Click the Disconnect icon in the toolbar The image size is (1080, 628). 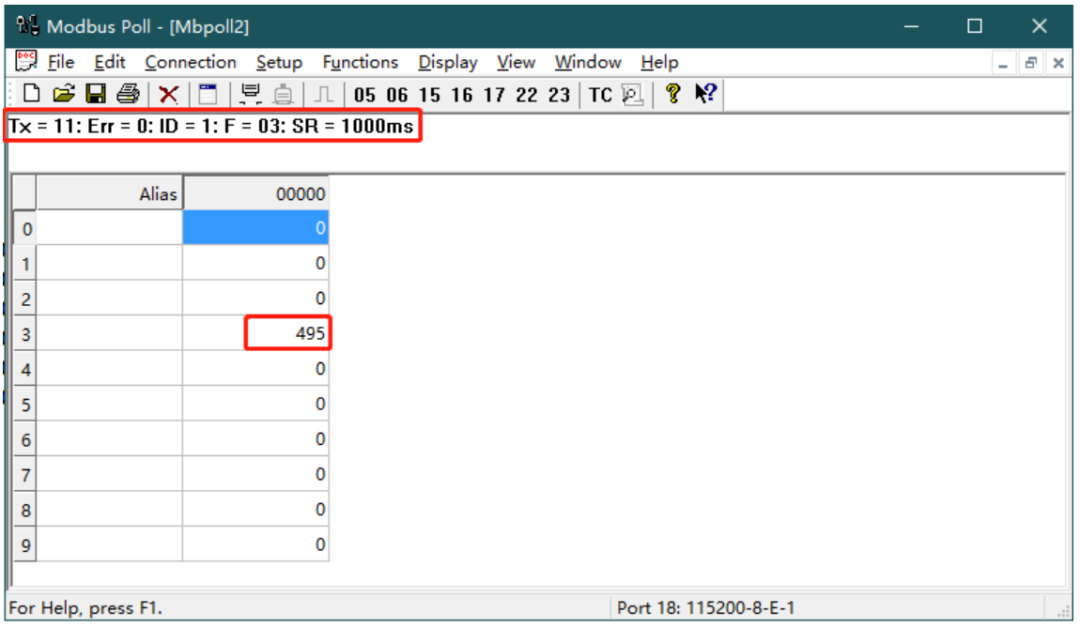tap(283, 94)
